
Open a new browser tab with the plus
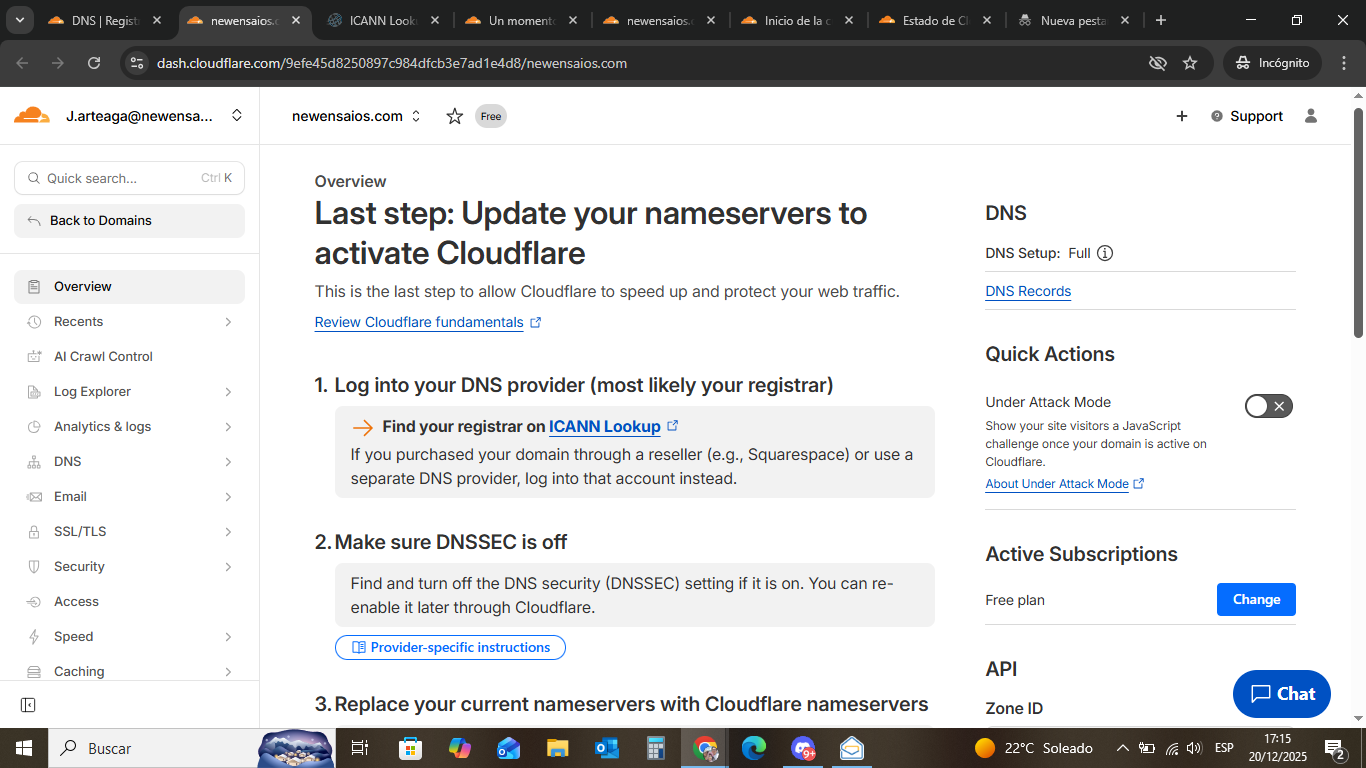pos(1160,20)
